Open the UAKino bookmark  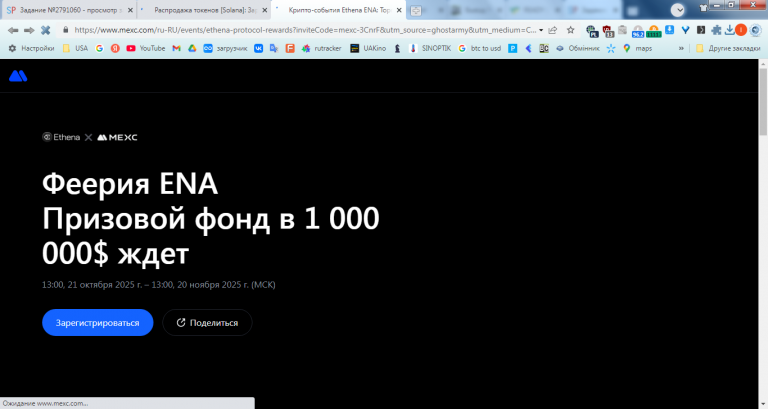coord(368,48)
